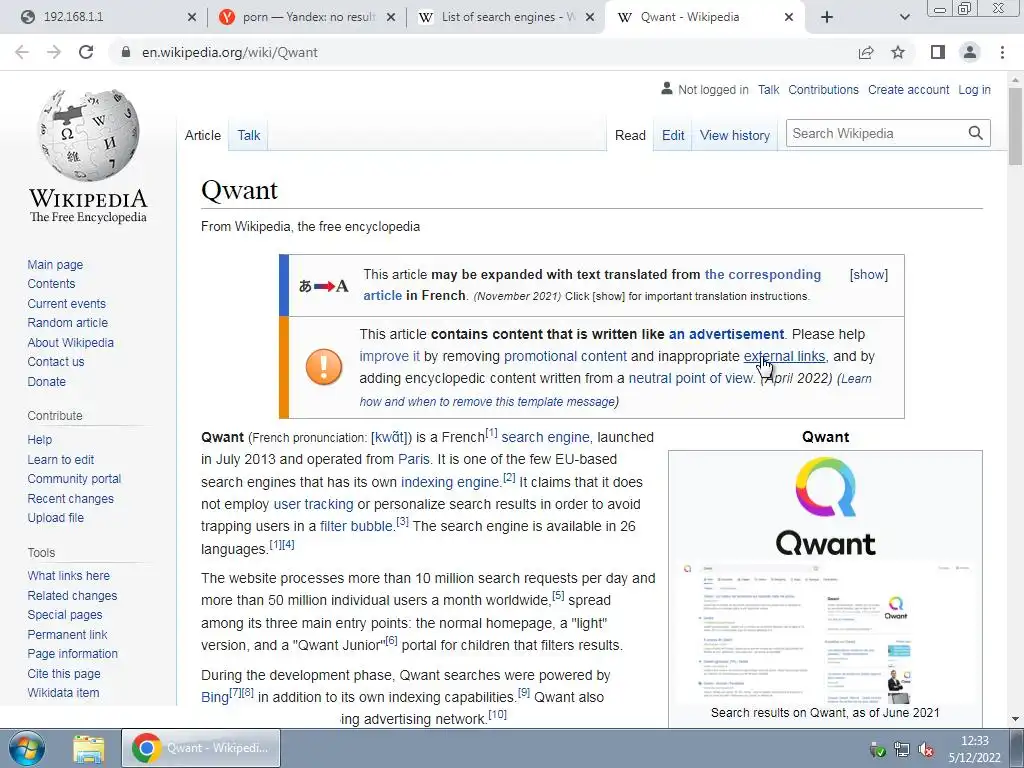The image size is (1024, 768).
Task: Open the Qwant search results screenshot thumbnail
Action: pyautogui.click(x=825, y=633)
